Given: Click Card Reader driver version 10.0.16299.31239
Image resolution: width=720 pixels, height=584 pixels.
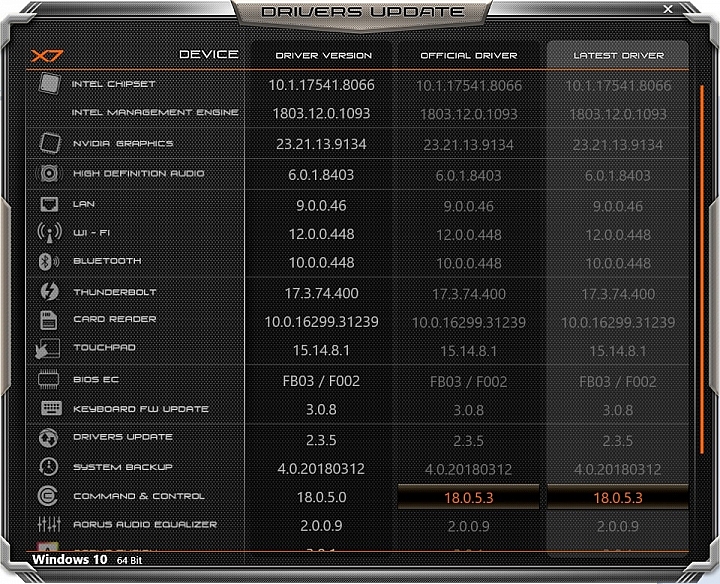Looking at the screenshot, I should [321, 321].
